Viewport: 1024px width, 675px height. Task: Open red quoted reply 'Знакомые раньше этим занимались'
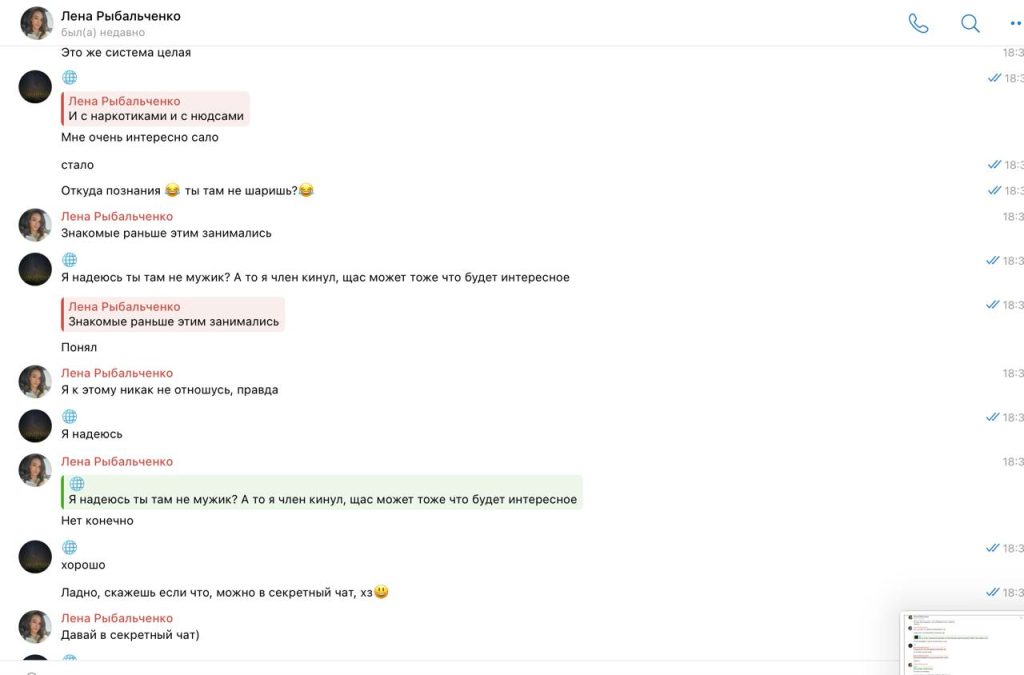pos(172,314)
